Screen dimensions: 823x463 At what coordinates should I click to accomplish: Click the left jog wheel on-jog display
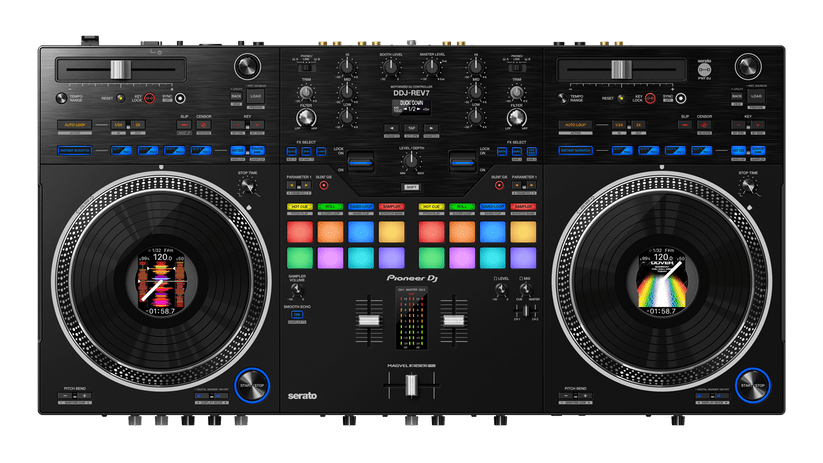click(162, 281)
